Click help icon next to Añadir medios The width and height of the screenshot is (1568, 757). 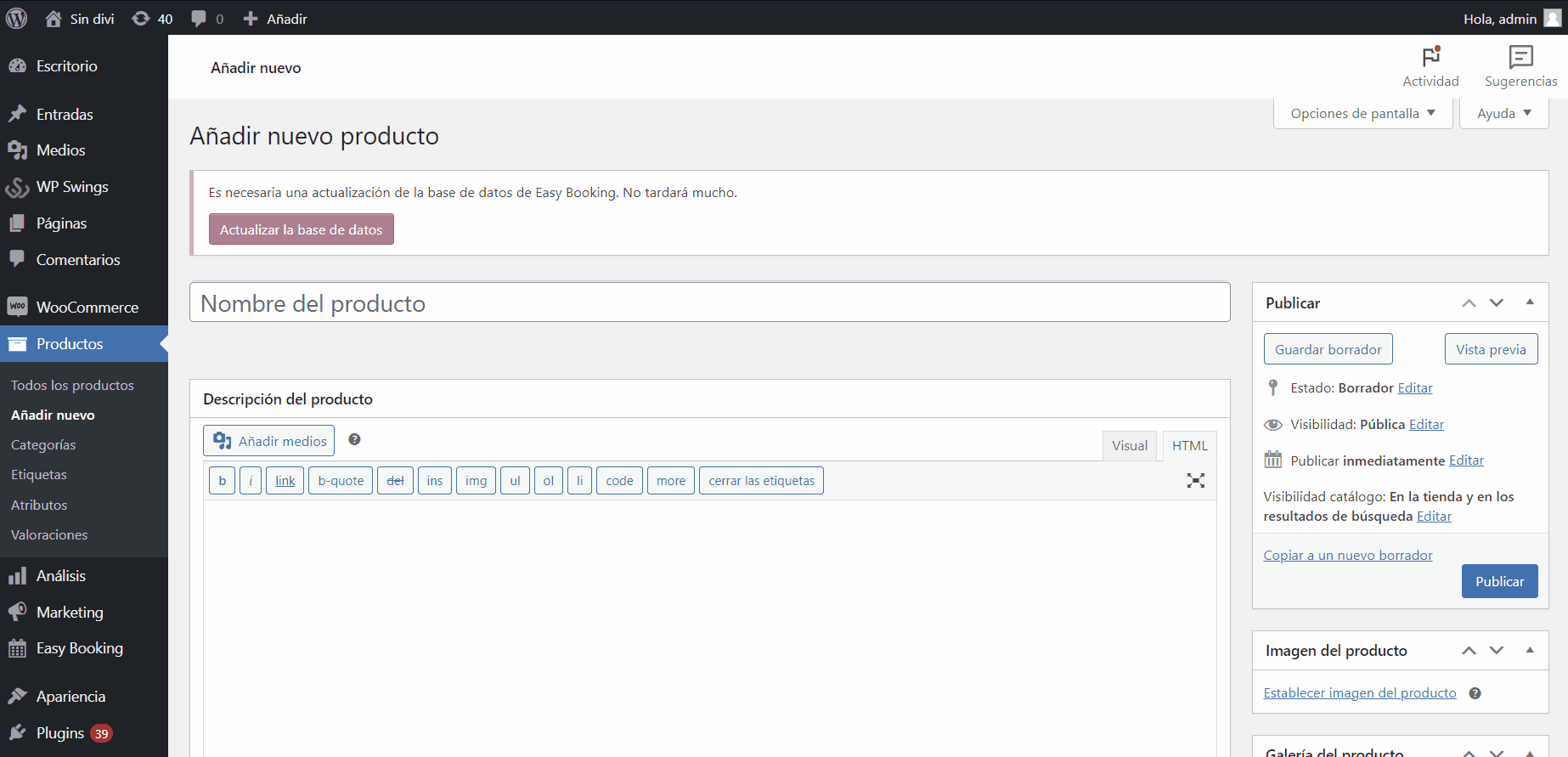point(355,440)
